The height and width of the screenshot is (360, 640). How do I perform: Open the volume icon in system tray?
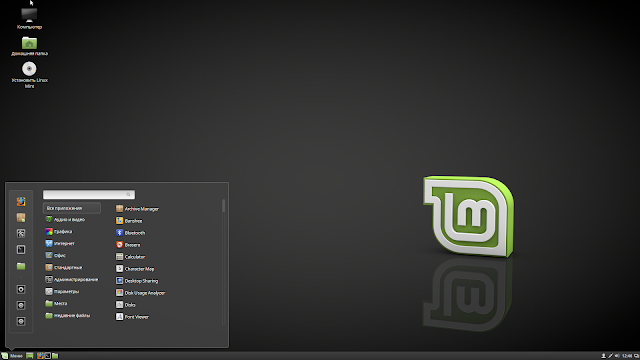coord(617,356)
